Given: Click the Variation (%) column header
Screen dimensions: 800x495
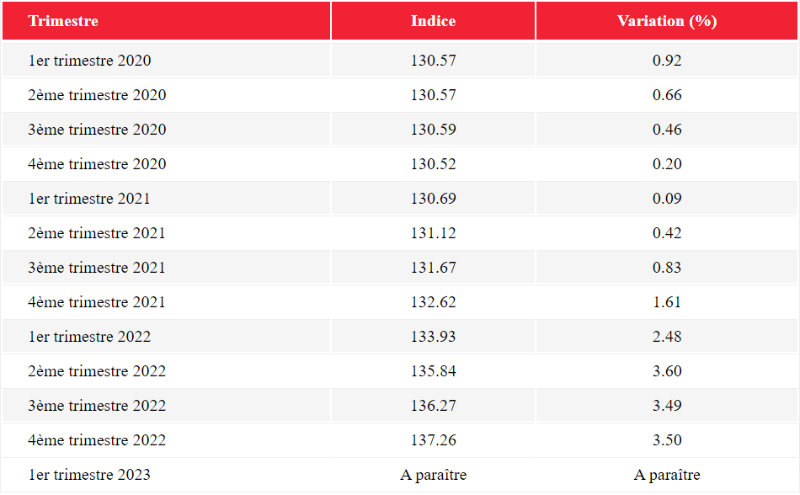Looking at the screenshot, I should (667, 21).
